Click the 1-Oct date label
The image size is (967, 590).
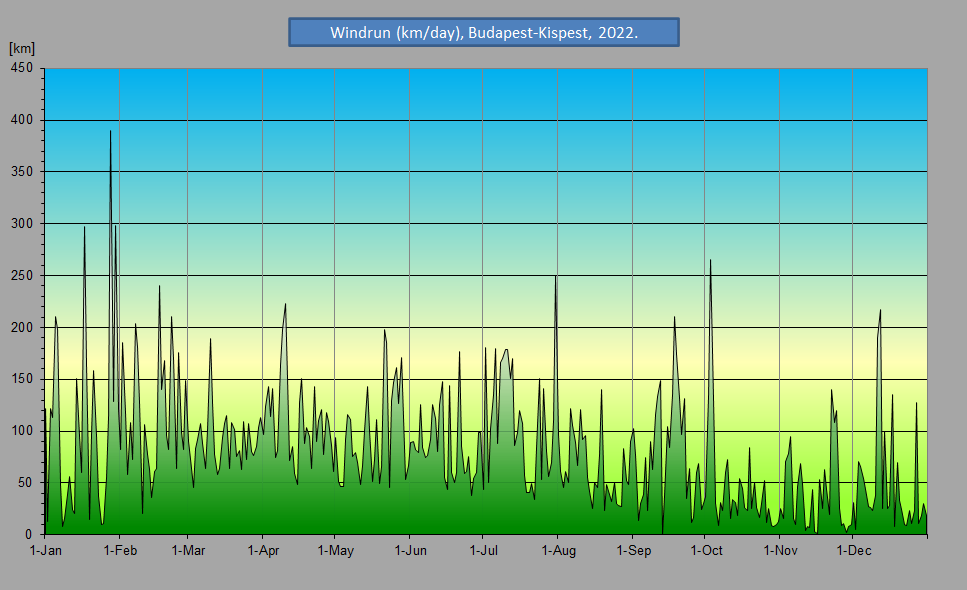[x=705, y=550]
